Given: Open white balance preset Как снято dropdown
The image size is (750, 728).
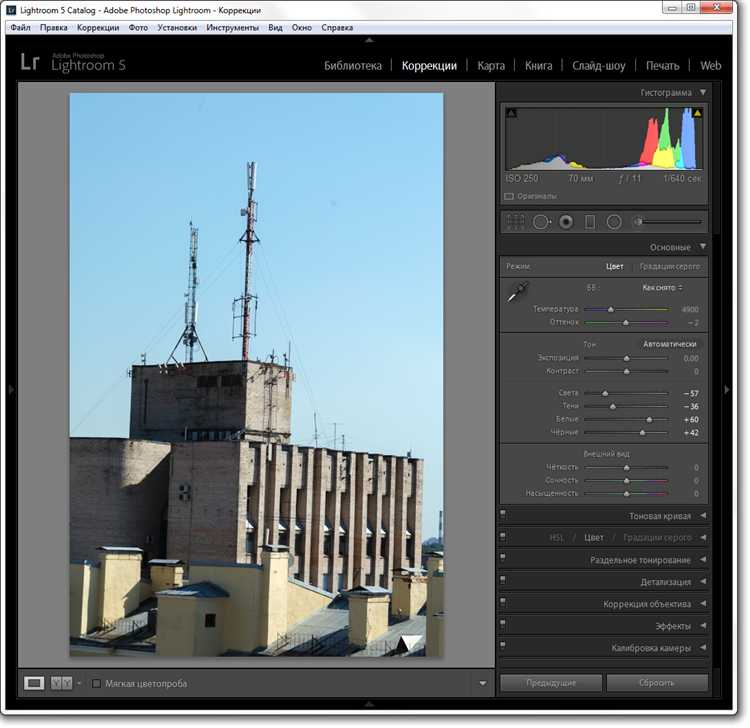Looking at the screenshot, I should pos(662,287).
